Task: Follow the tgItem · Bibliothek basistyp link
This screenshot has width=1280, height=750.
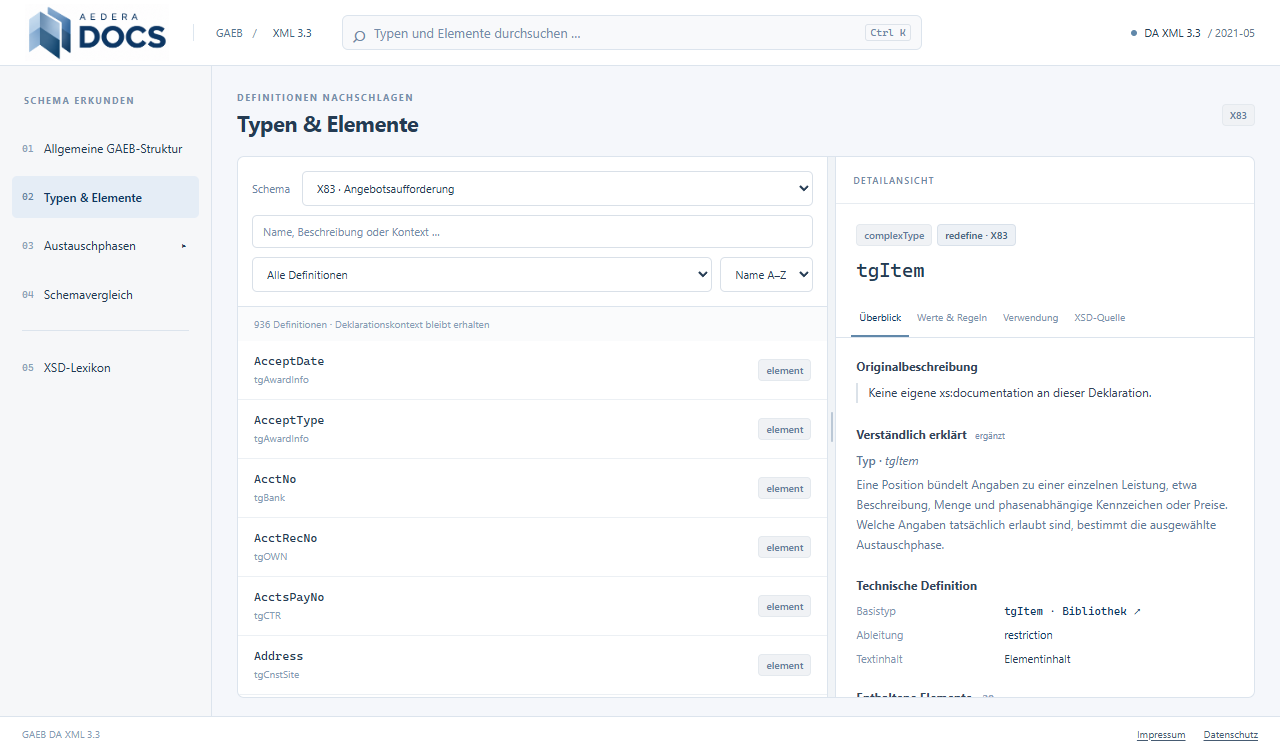Action: point(1072,611)
